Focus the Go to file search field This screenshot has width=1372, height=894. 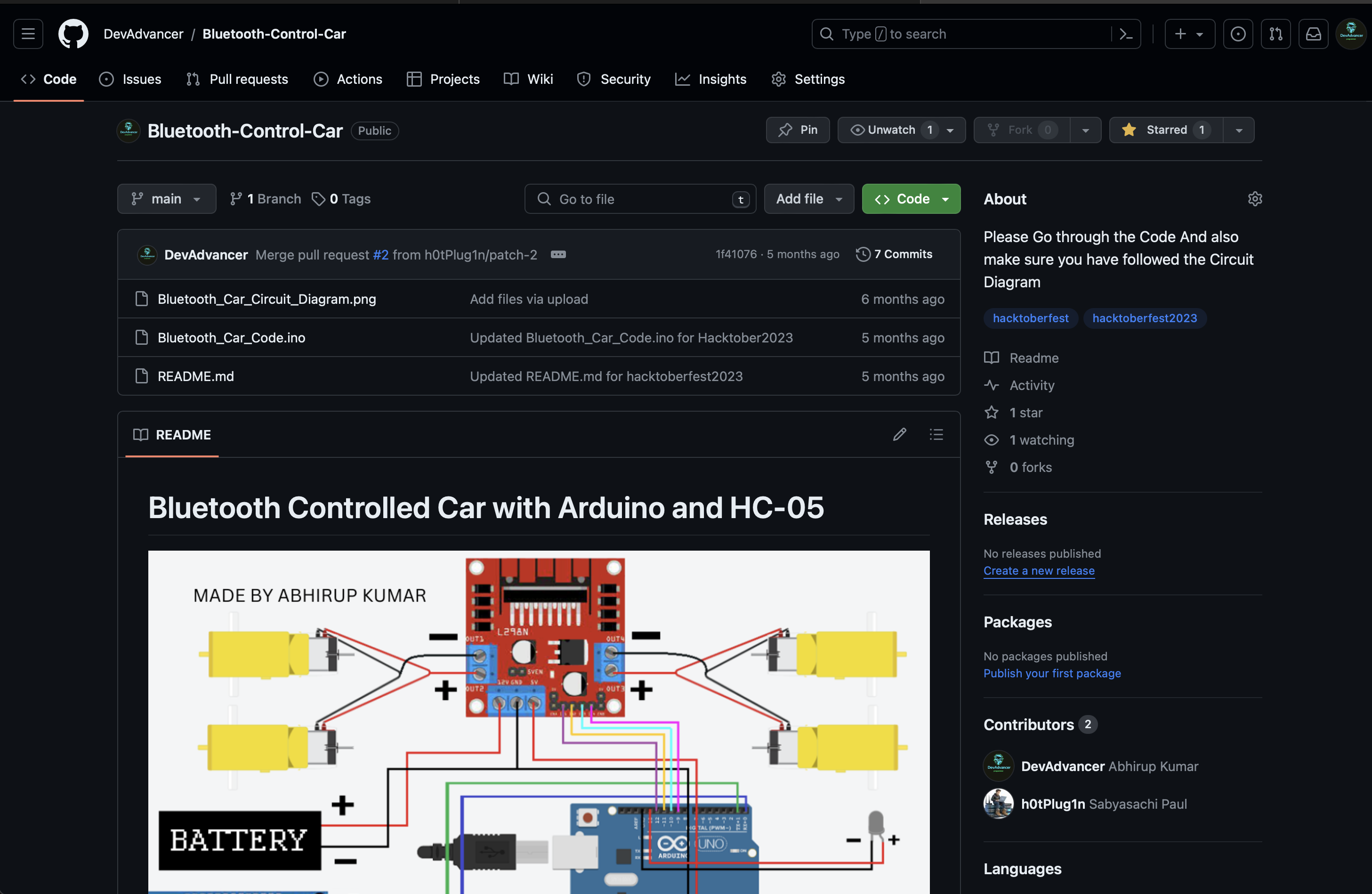(640, 199)
